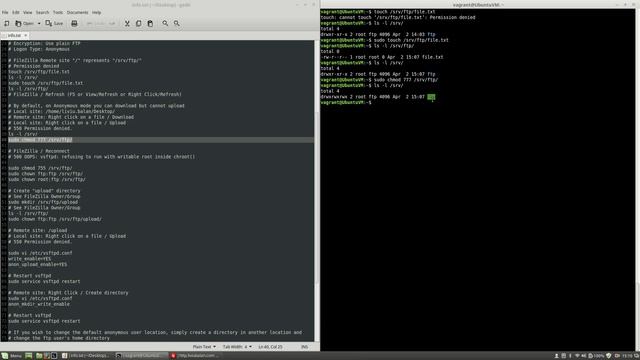The width and height of the screenshot is (640, 360).
Task: Open the Search menu in gedit
Action: pyautogui.click(x=42, y=13)
